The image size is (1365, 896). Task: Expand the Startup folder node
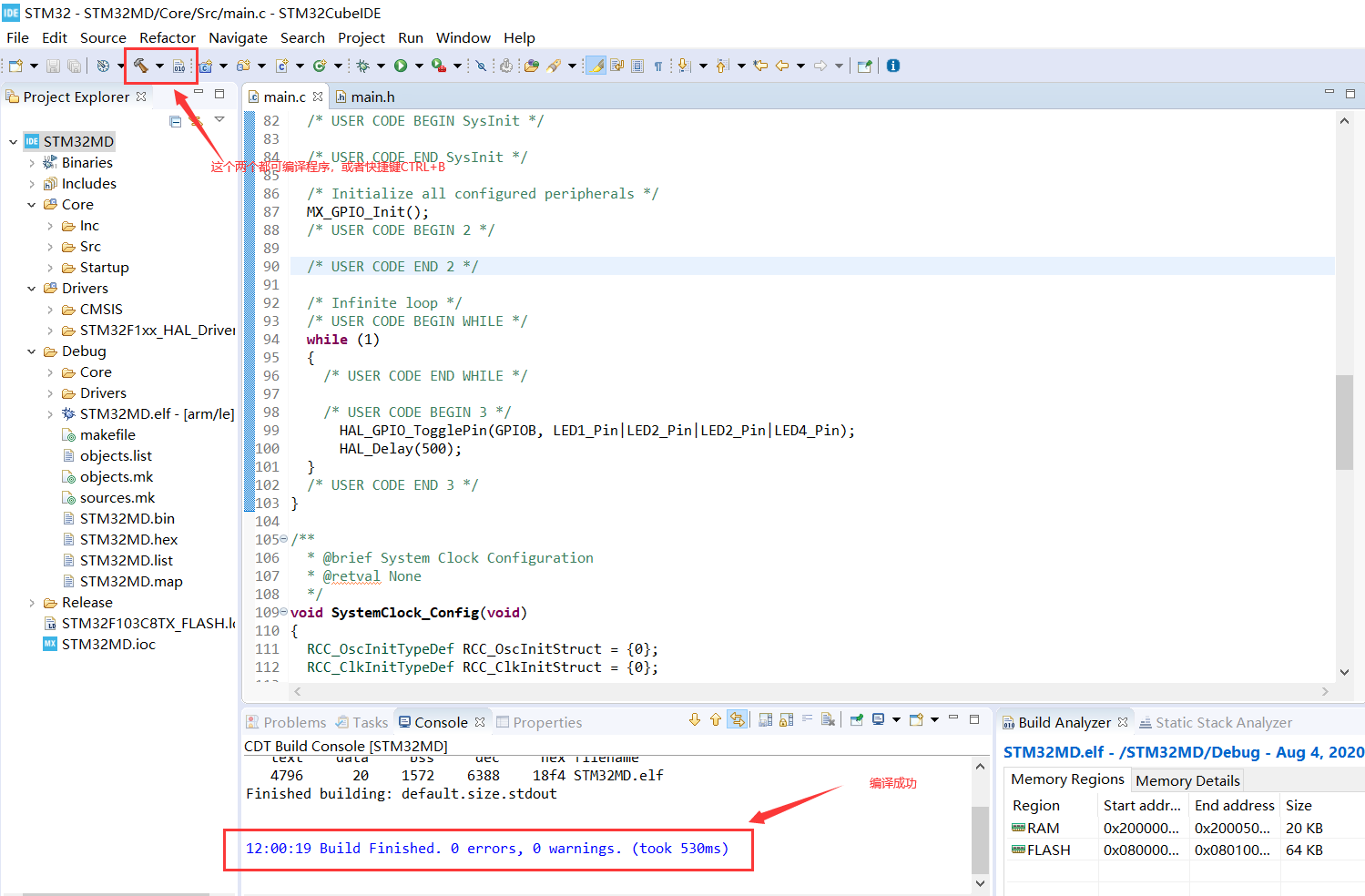coord(50,268)
